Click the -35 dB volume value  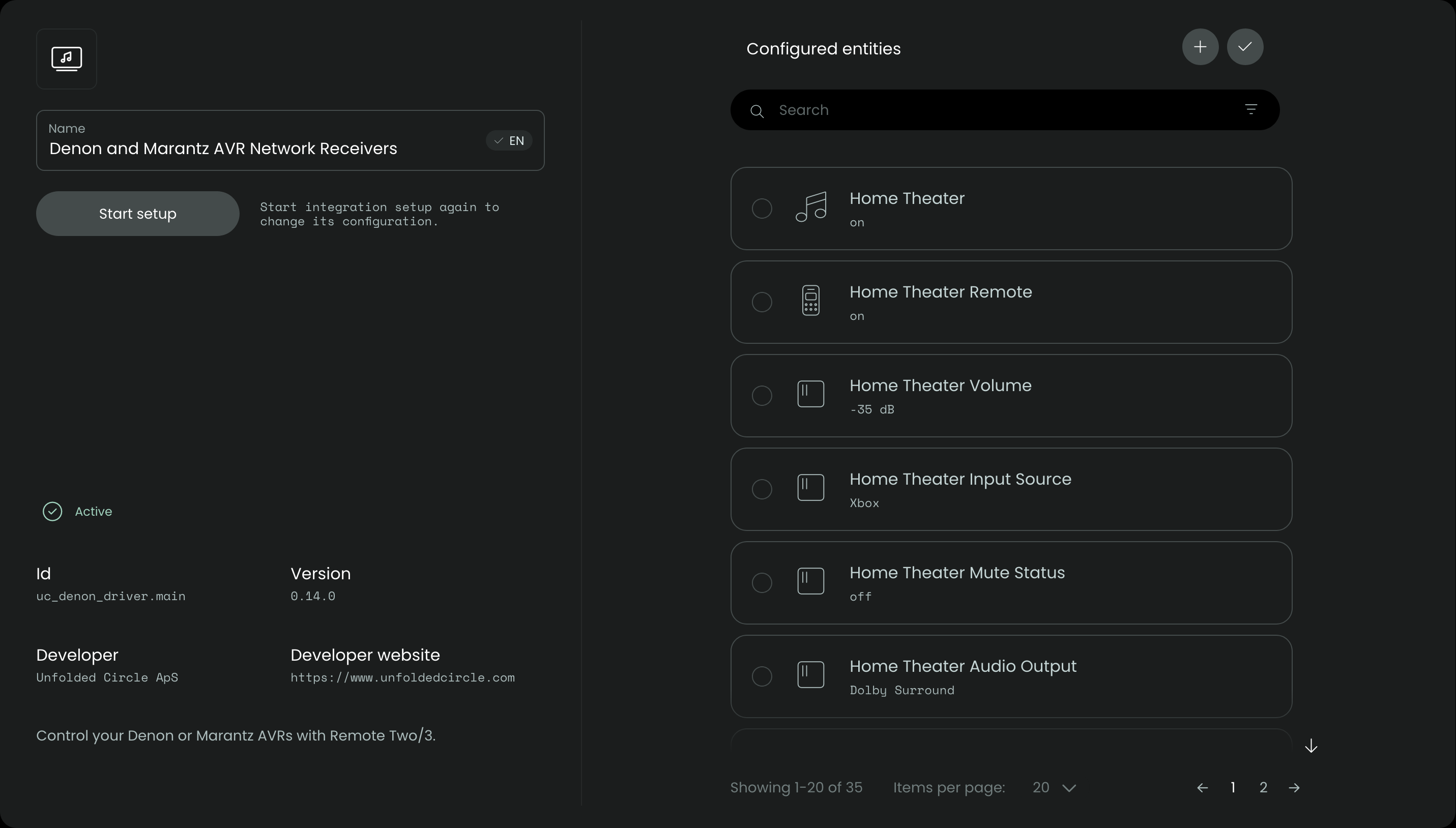click(x=872, y=409)
